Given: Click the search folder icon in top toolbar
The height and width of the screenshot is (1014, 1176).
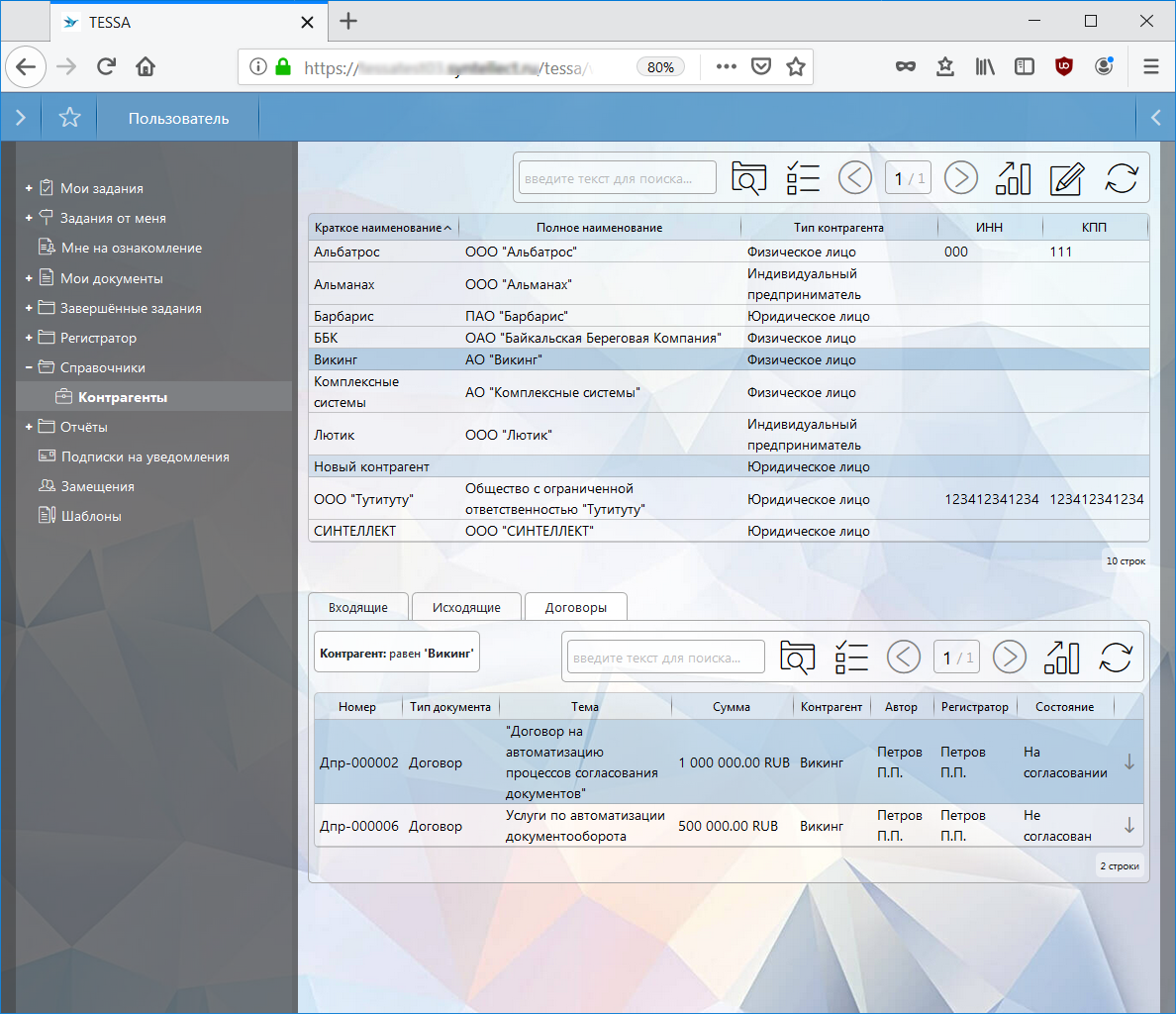Looking at the screenshot, I should click(749, 178).
